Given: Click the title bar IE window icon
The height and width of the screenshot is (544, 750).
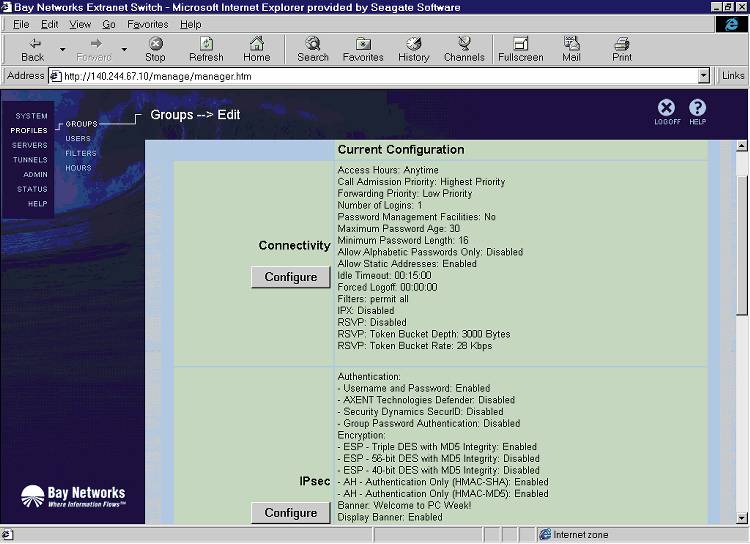Looking at the screenshot, I should pos(6,7).
